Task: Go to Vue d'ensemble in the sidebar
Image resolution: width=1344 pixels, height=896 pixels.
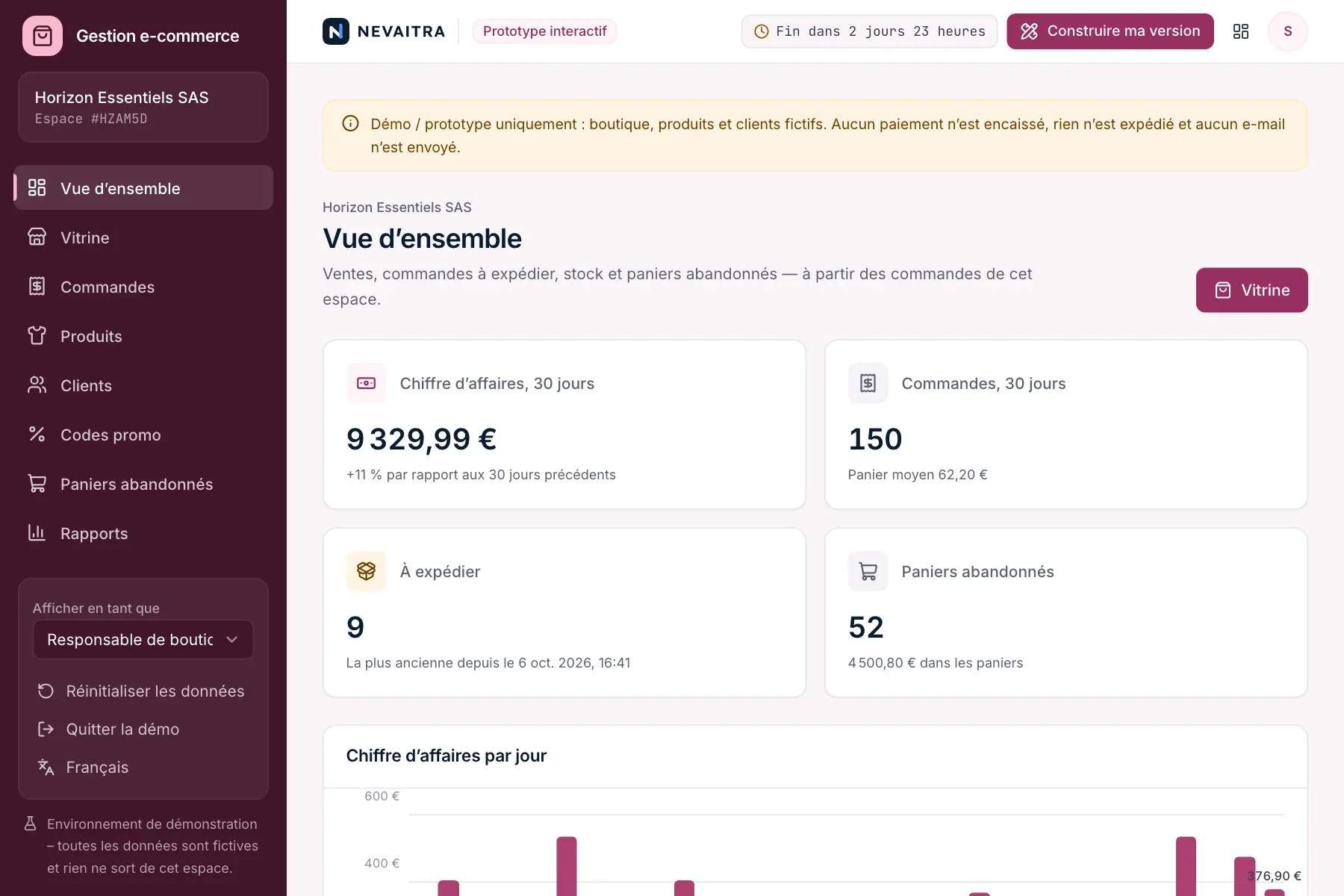Action: click(143, 188)
